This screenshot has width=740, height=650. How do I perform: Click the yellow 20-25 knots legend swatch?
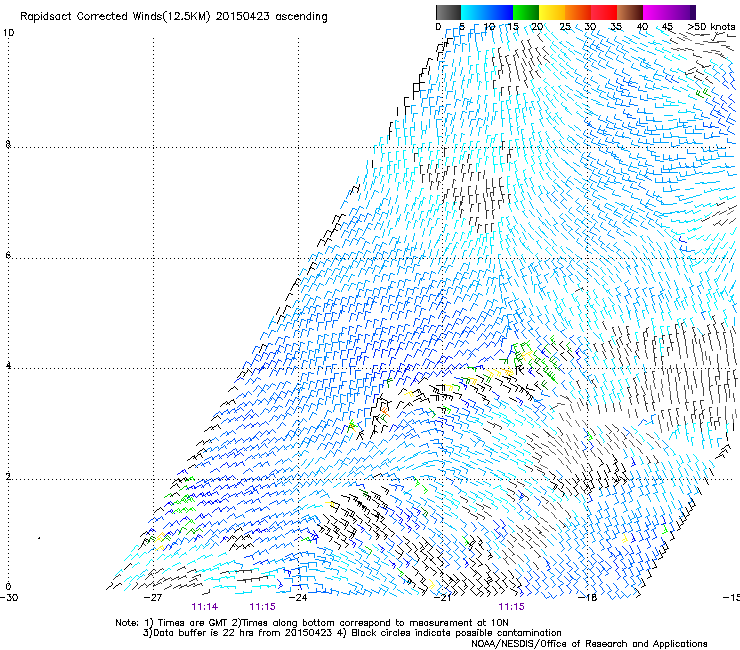552,12
